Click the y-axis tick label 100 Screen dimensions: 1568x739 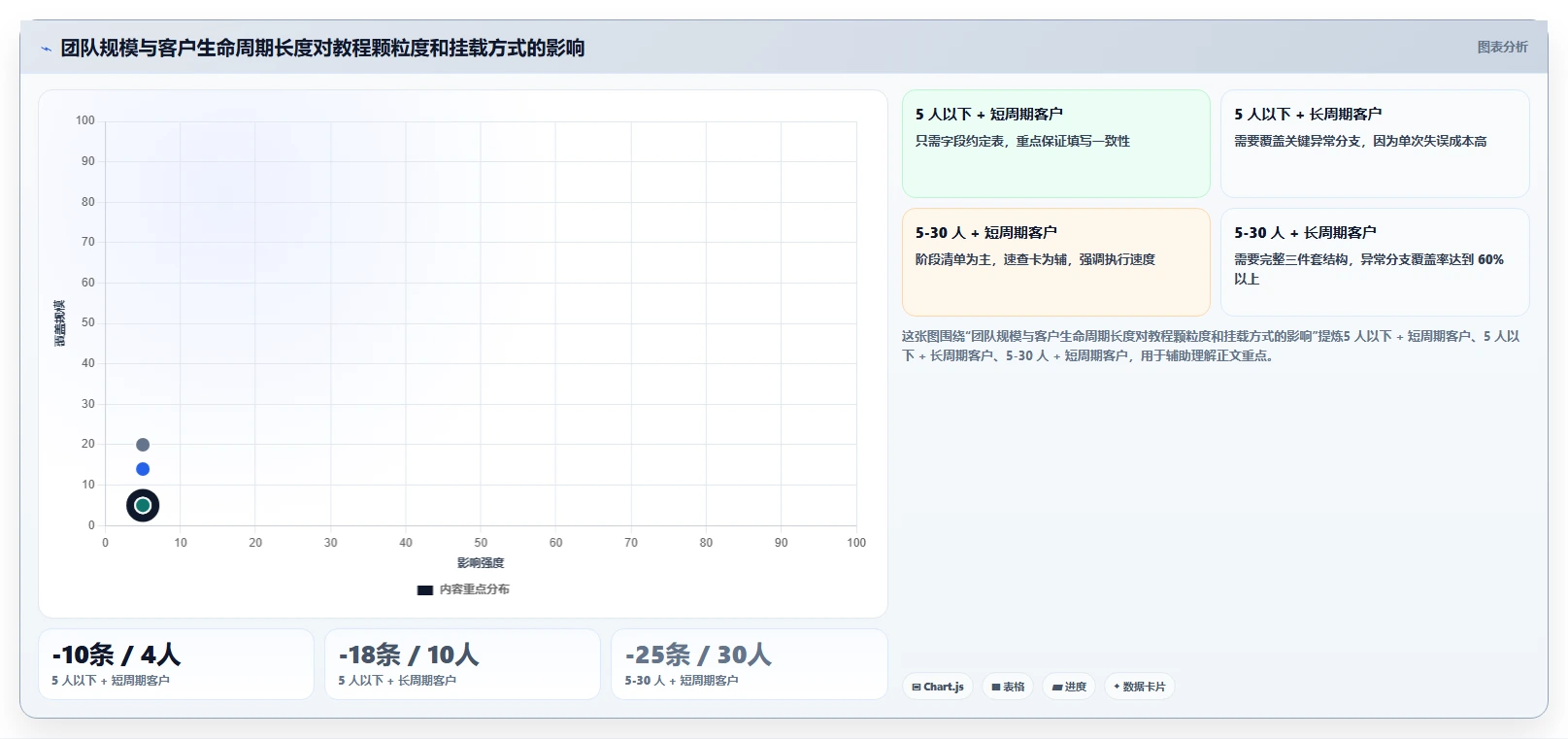pos(85,120)
